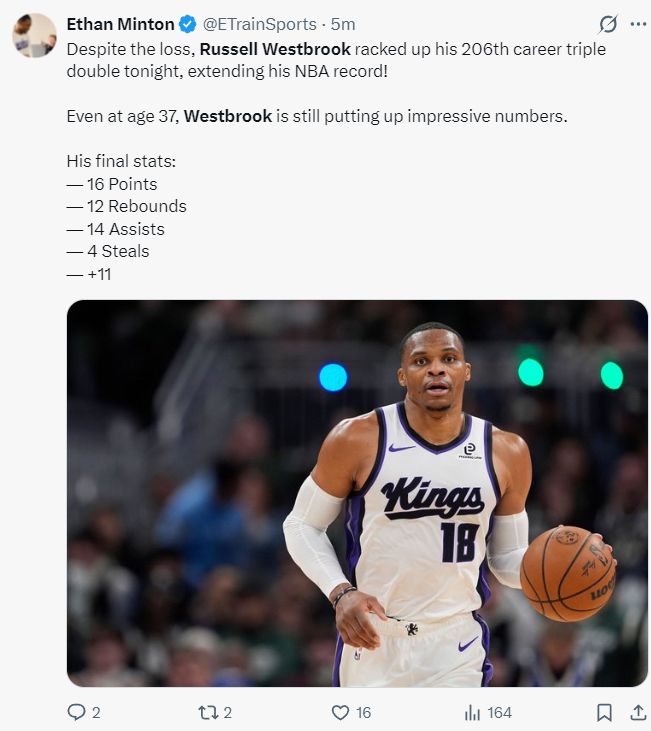Open the Westbrook Kings photo
Screen dimensions: 651x731
tap(357, 493)
